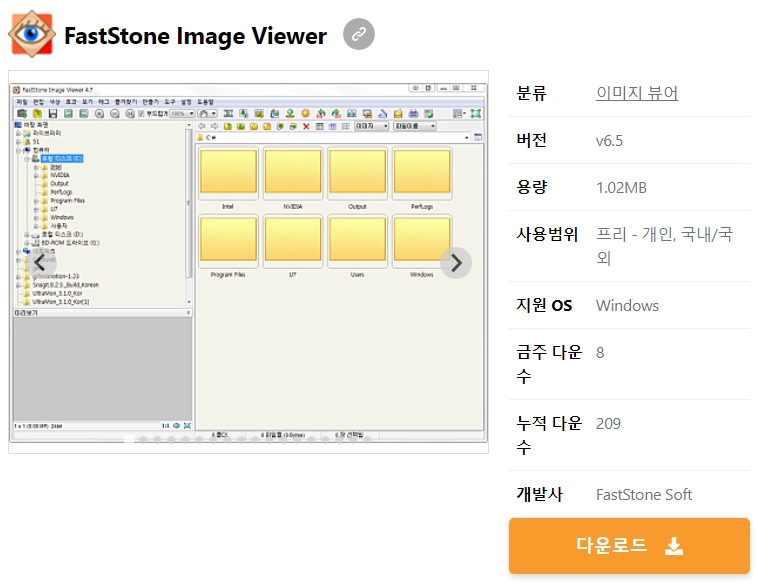Image resolution: width=758 pixels, height=583 pixels.
Task: Click floppy disk save icon in screenshot toolbar
Action: tap(53, 113)
